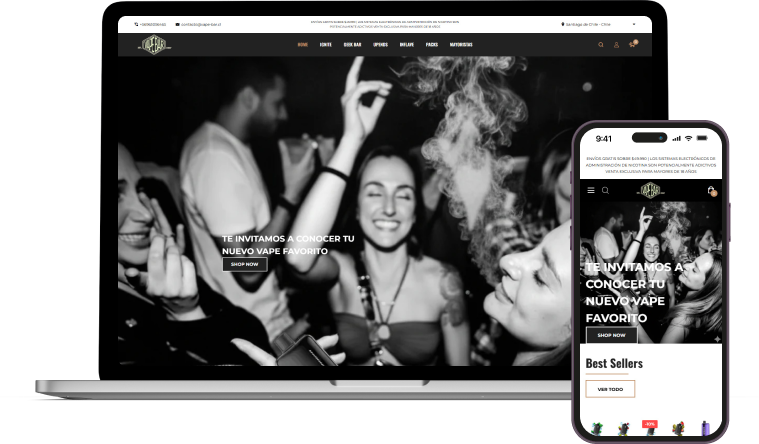Open the search icon on the phone site
759x444 pixels.
tap(605, 190)
